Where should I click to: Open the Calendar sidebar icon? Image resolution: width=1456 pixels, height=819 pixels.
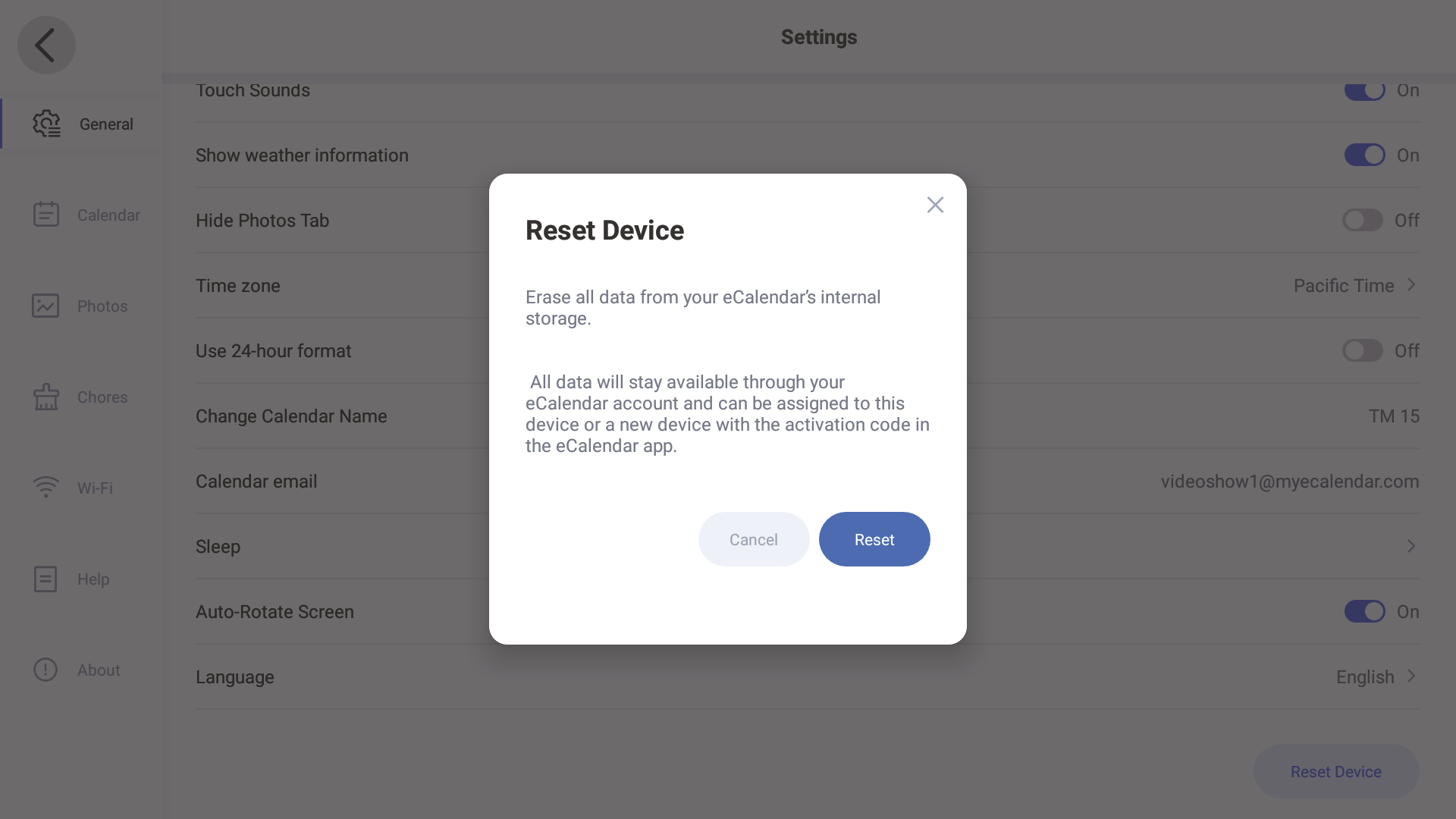[46, 215]
